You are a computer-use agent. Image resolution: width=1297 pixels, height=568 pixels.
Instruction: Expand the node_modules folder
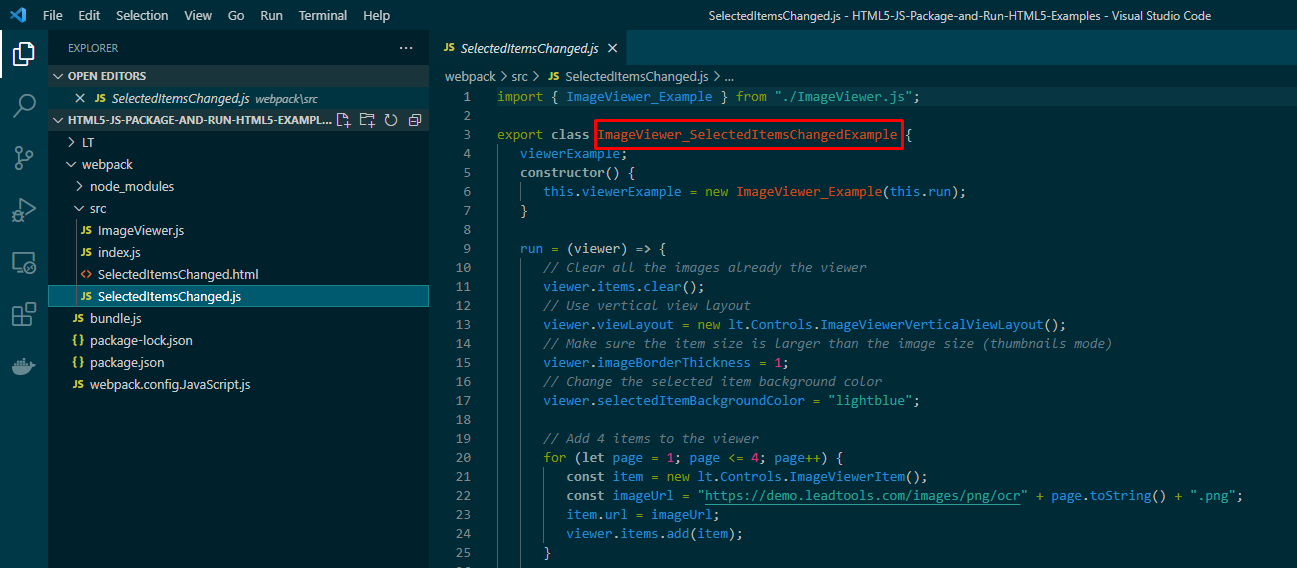[238, 186]
